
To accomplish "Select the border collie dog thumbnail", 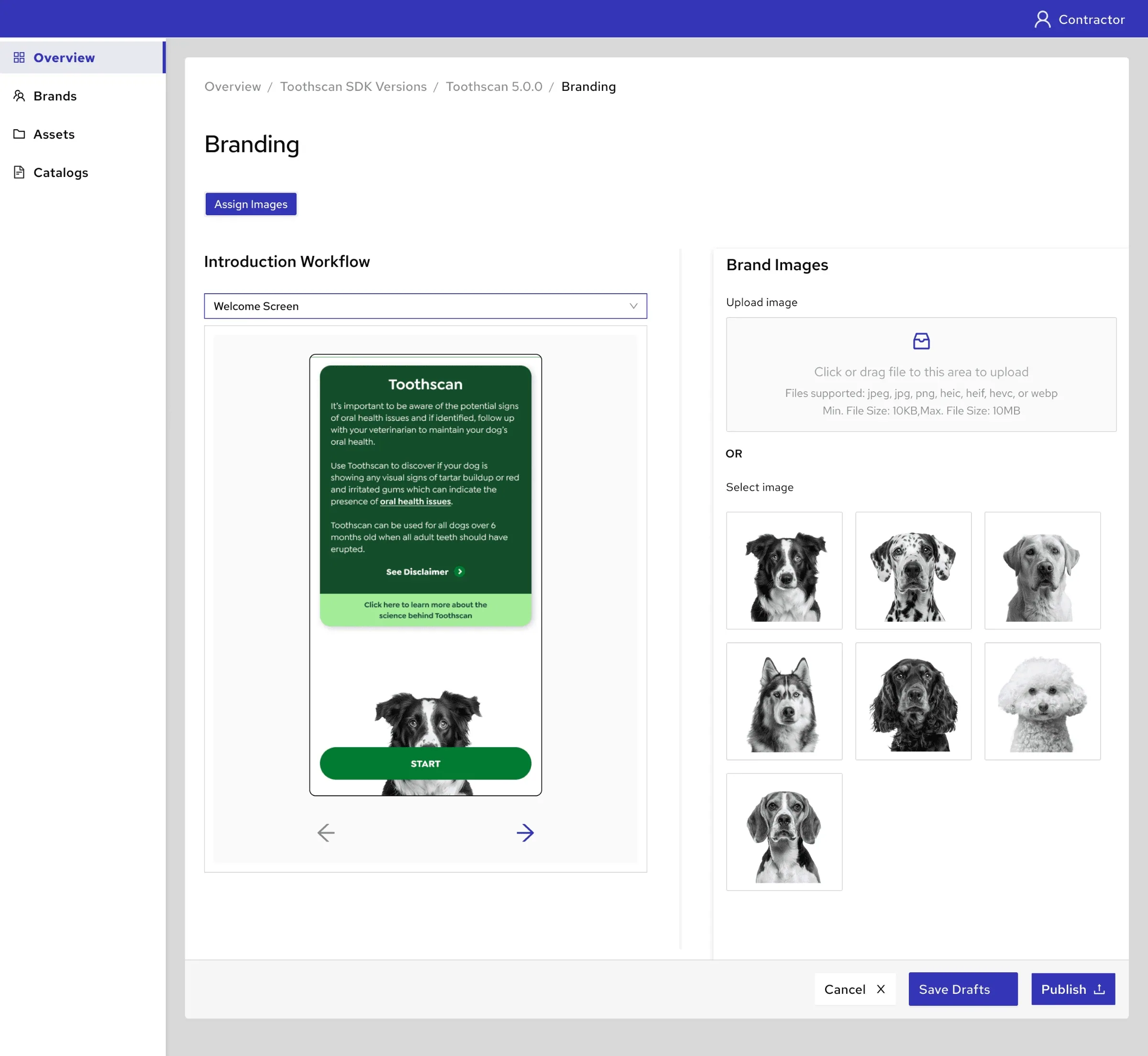I will pyautogui.click(x=784, y=570).
